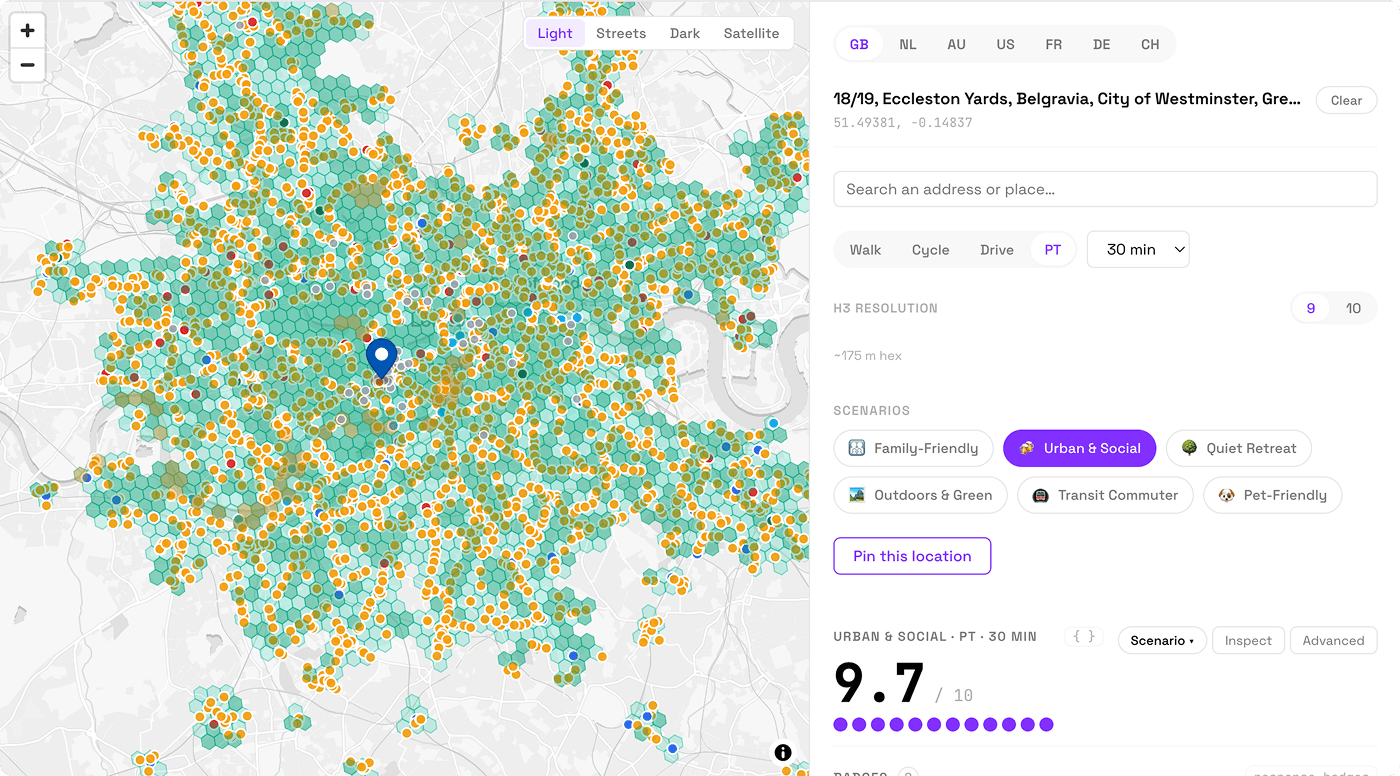Select the NL country tab
The width and height of the screenshot is (1400, 776).
click(x=907, y=44)
